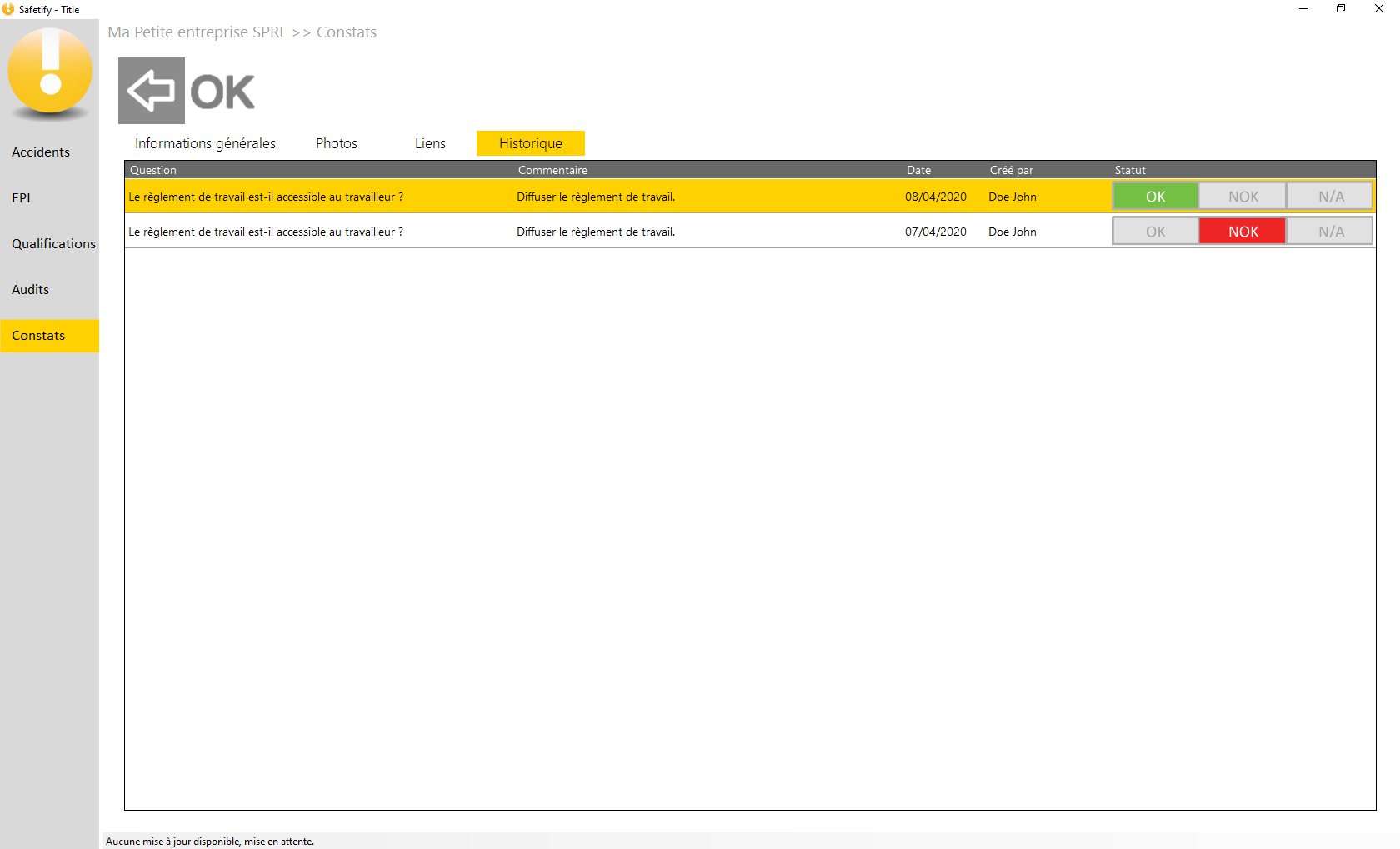Open Qualifications in the sidebar
Viewport: 1400px width, 849px height.
coord(53,244)
